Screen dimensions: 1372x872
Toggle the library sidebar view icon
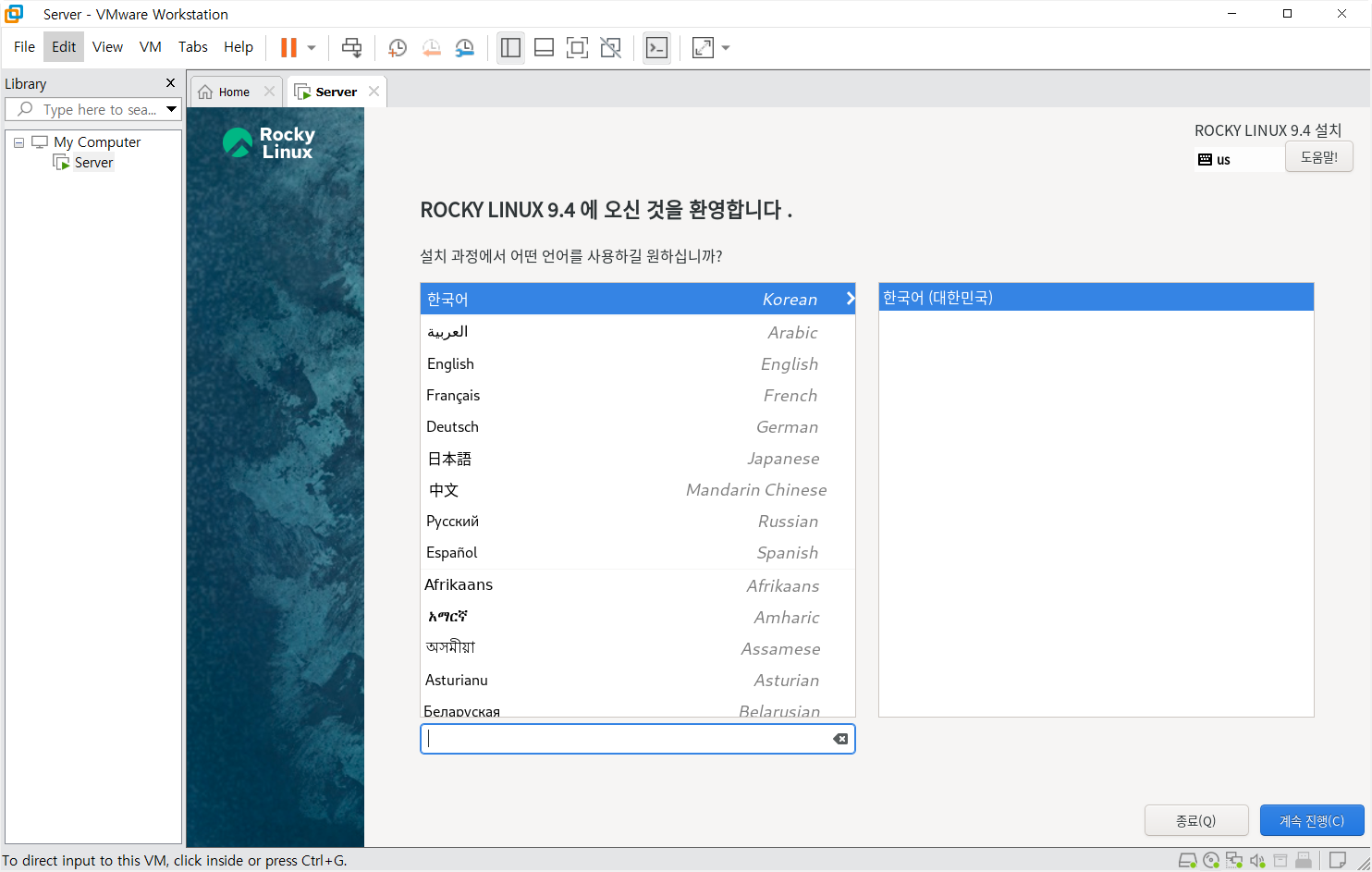[x=510, y=47]
